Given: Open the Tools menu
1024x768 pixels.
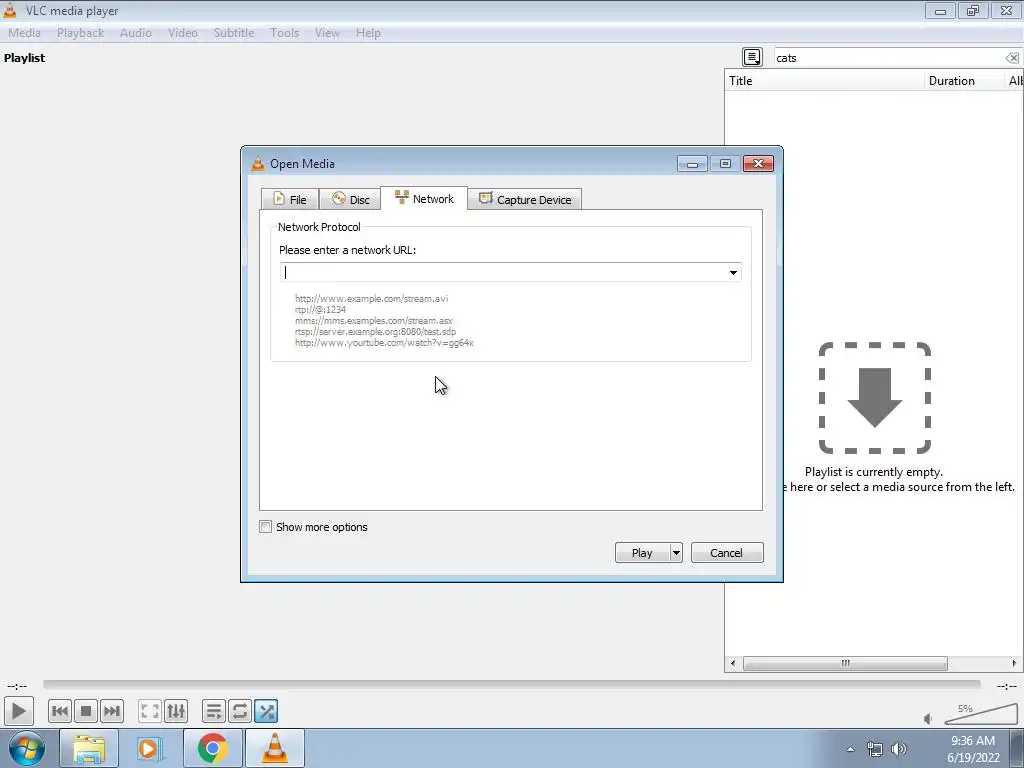Looking at the screenshot, I should pos(285,33).
